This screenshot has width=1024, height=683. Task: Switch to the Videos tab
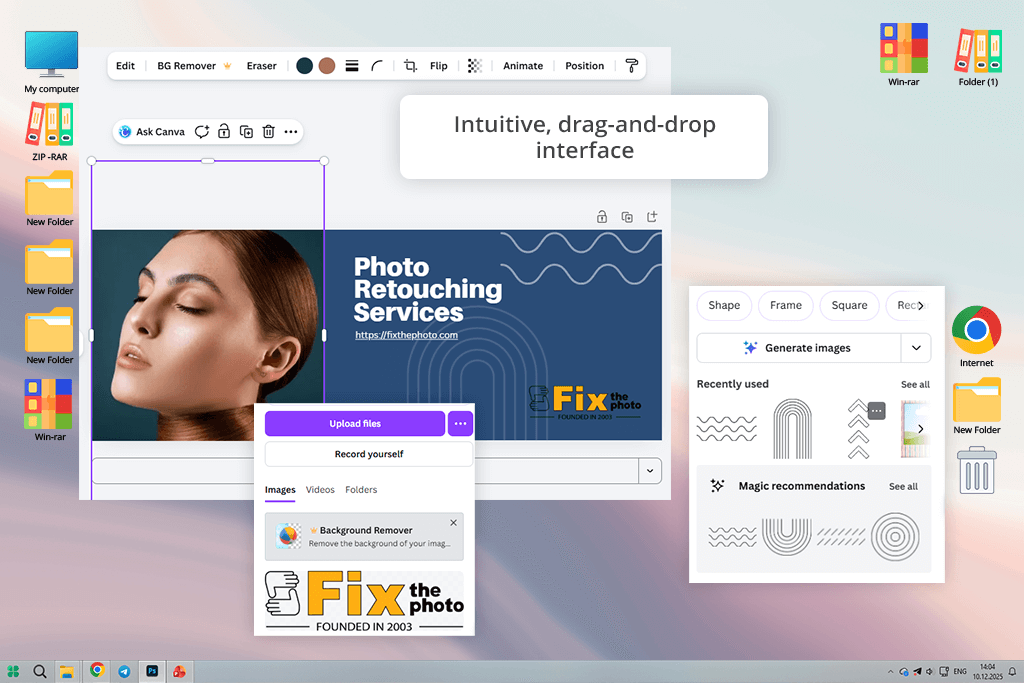pos(320,490)
